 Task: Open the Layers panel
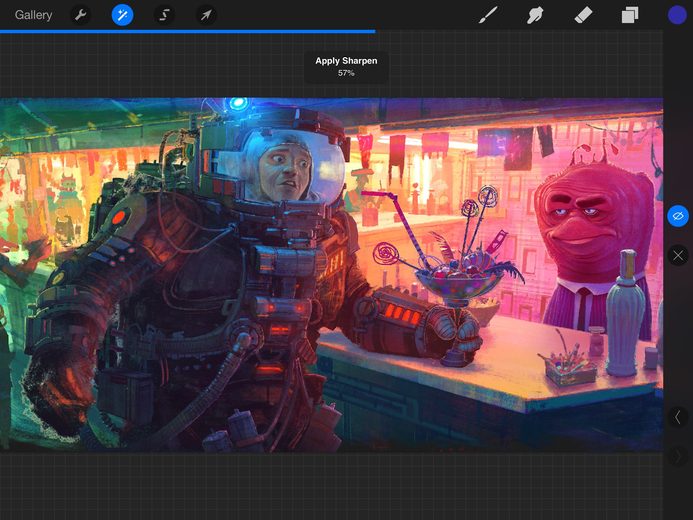pyautogui.click(x=630, y=15)
